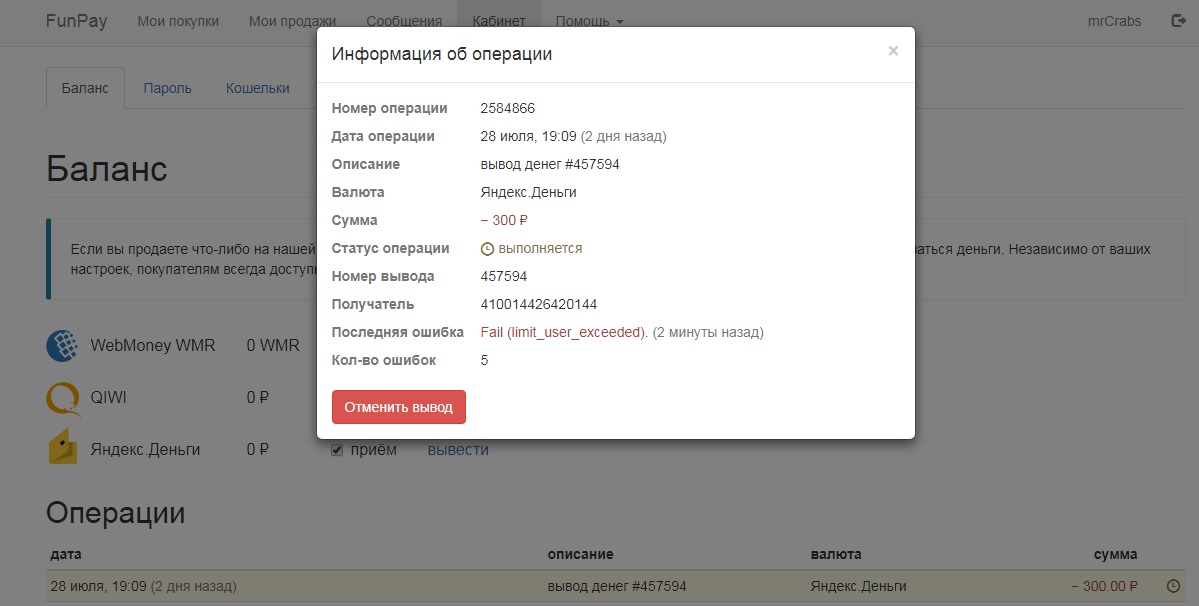This screenshot has width=1199, height=606.
Task: Click the описание column header
Action: coord(580,554)
